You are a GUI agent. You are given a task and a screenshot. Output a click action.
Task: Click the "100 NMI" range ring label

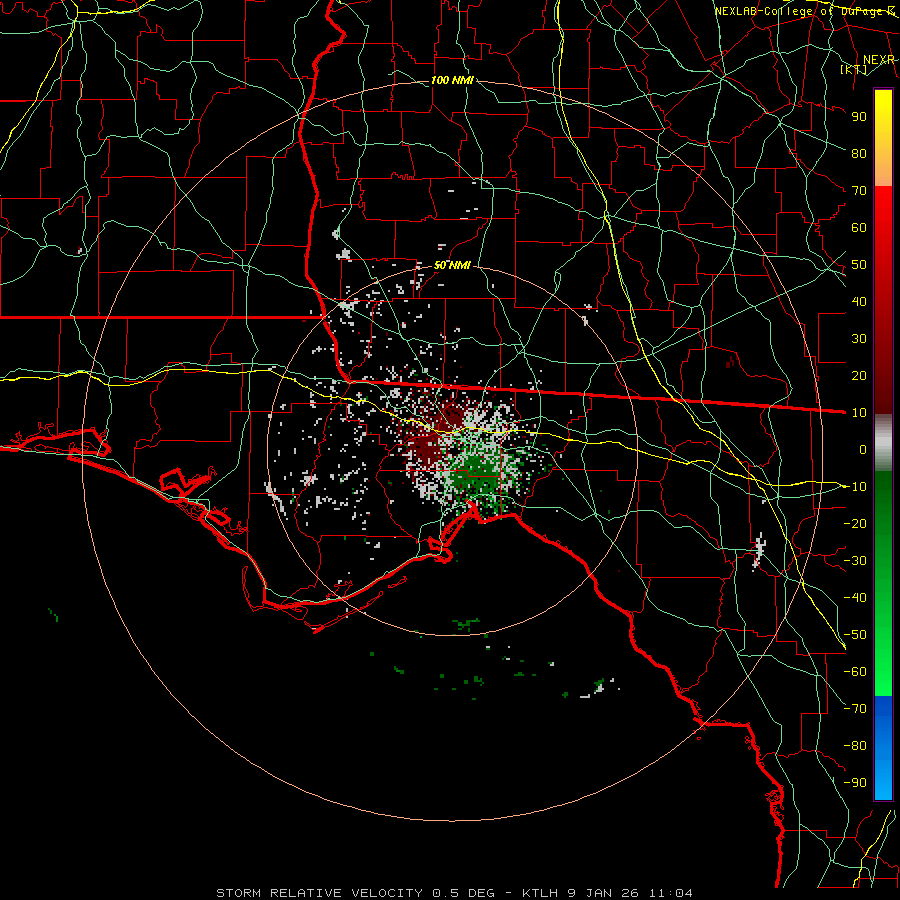452,80
